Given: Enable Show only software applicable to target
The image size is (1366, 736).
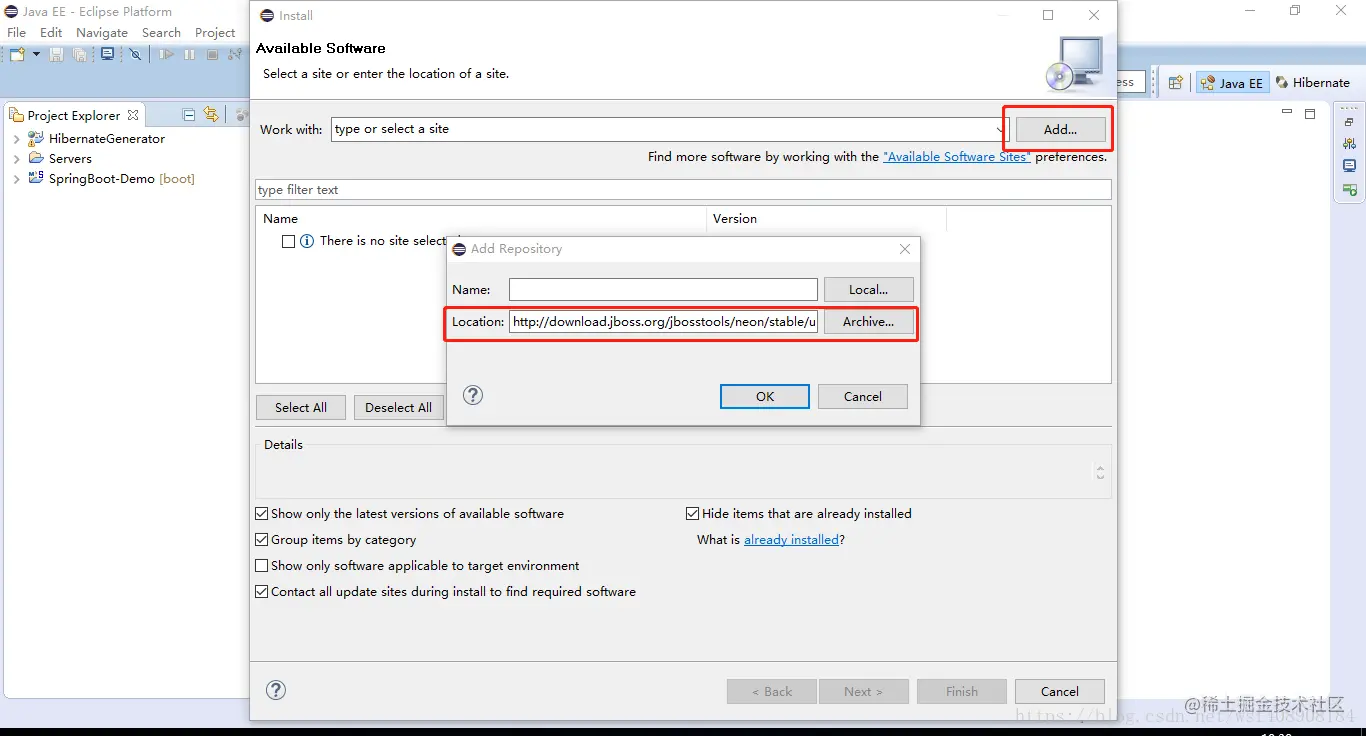Looking at the screenshot, I should tap(262, 566).
